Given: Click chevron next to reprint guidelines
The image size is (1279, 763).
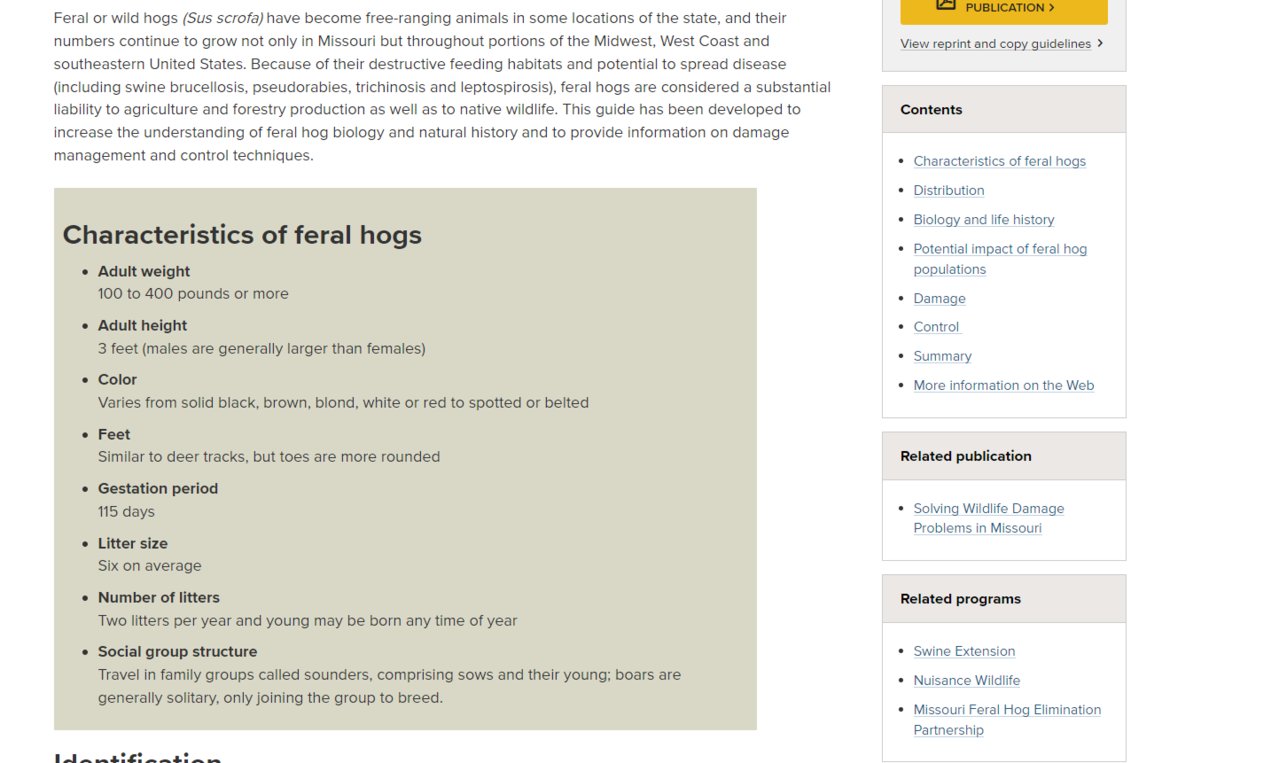Looking at the screenshot, I should click(1100, 44).
